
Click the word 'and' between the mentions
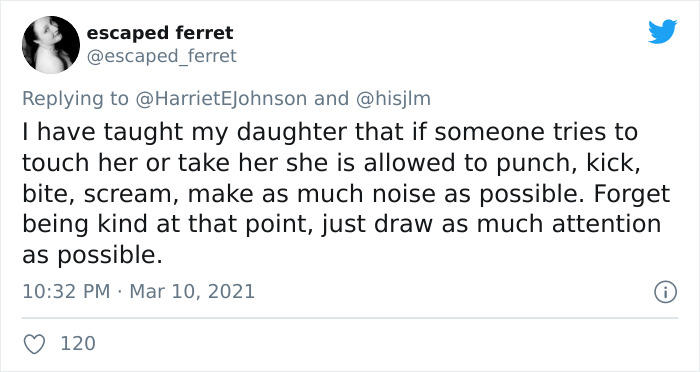click(332, 99)
